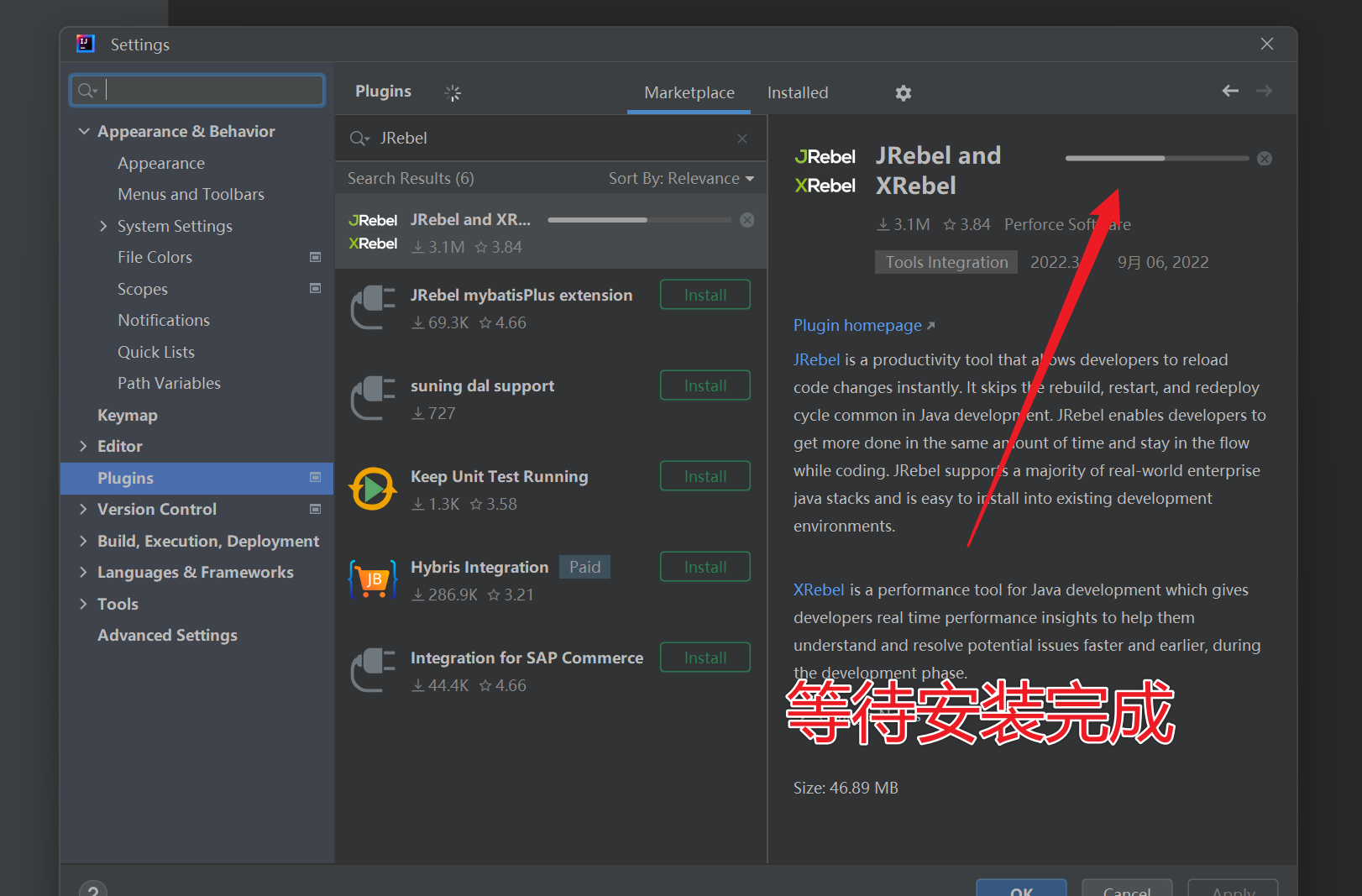
Task: Open search history magnifier in plugin search
Action: (x=359, y=139)
